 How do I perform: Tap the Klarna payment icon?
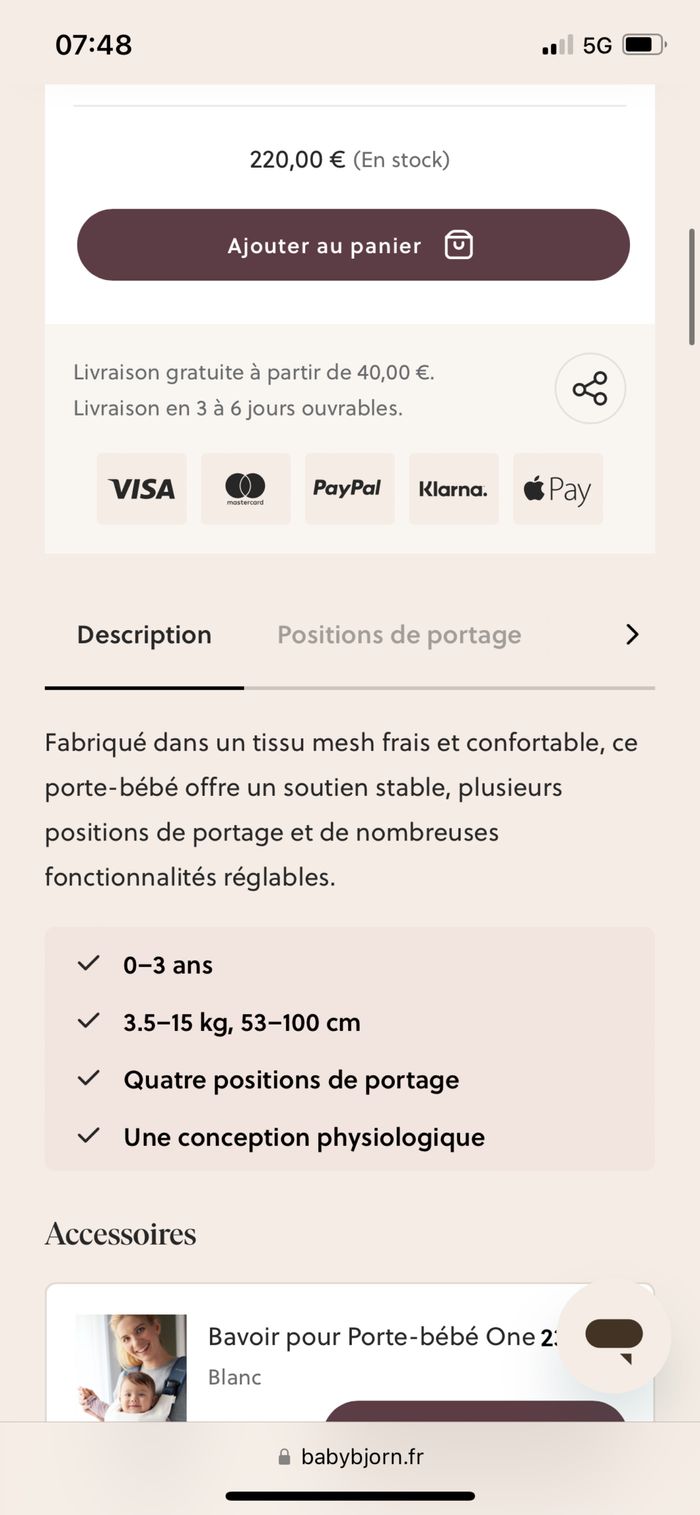tap(453, 489)
